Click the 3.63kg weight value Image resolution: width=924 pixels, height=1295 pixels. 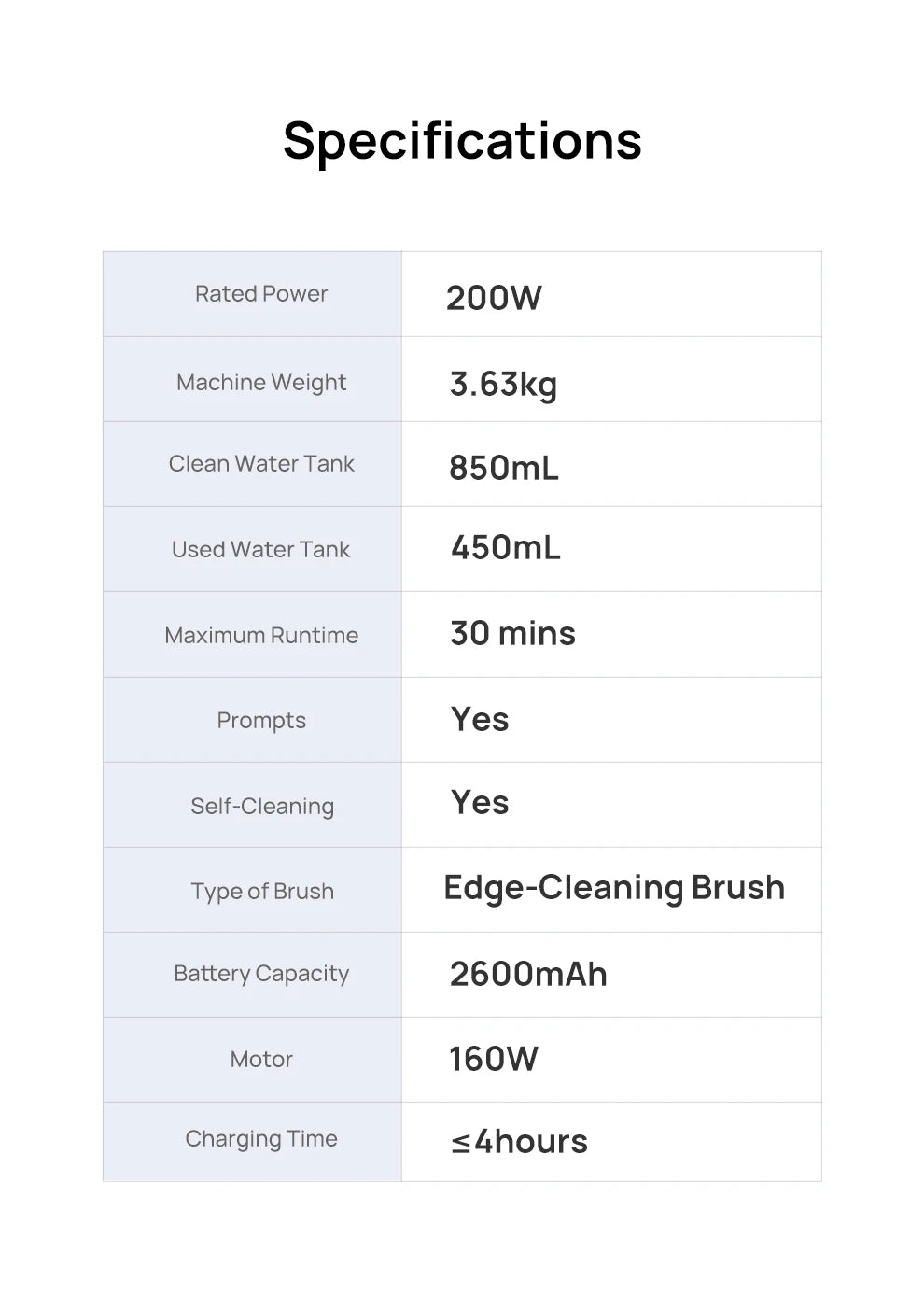coord(503,384)
